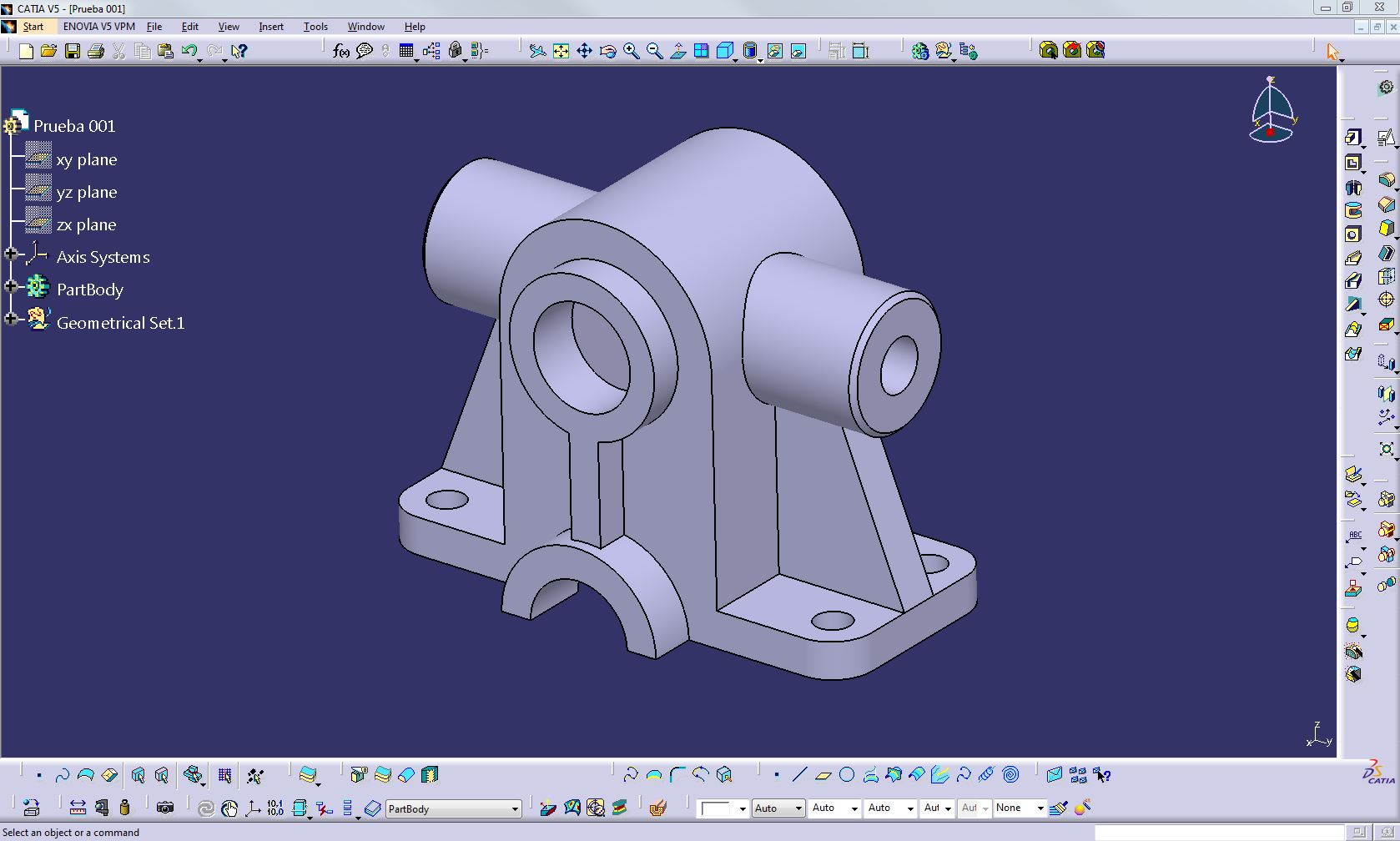The image size is (1400, 841).
Task: Click the Shaft tool icon
Action: [x=1353, y=187]
